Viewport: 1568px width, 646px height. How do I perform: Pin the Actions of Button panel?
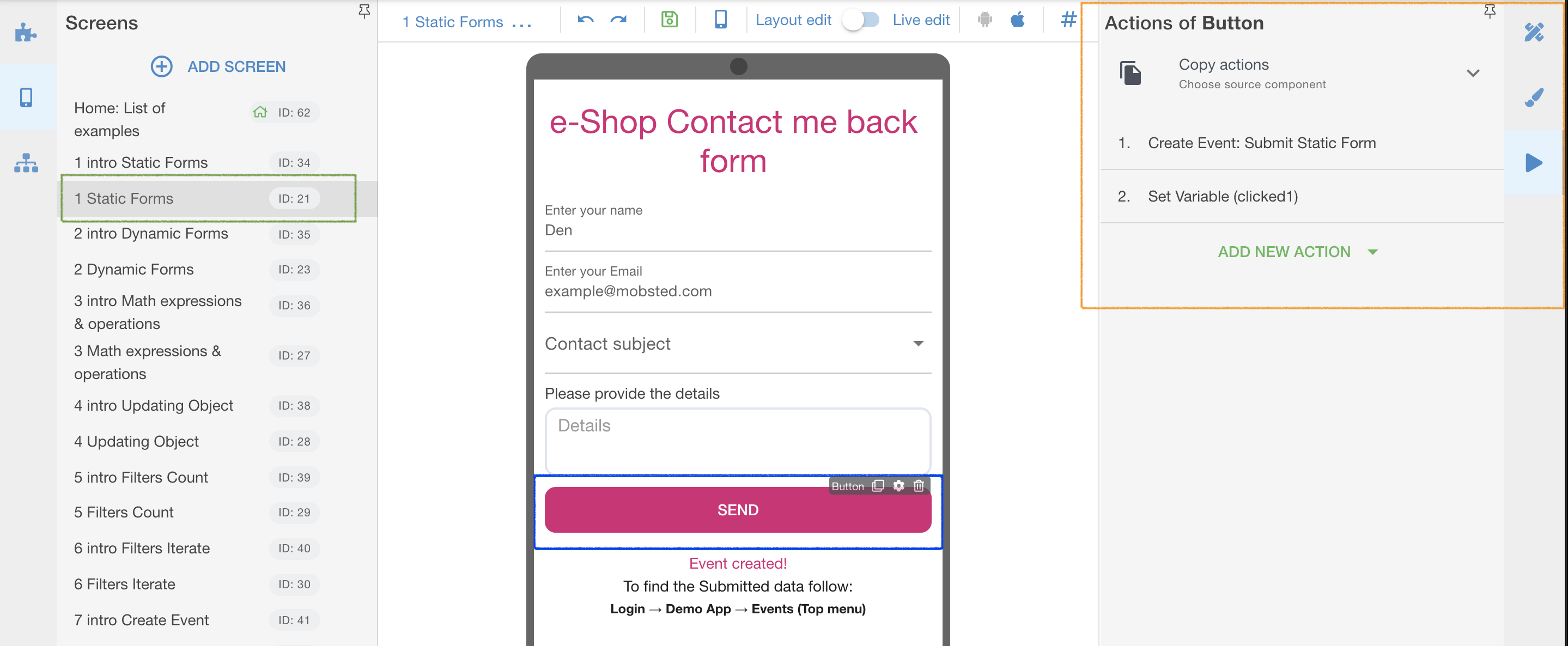pyautogui.click(x=1490, y=11)
